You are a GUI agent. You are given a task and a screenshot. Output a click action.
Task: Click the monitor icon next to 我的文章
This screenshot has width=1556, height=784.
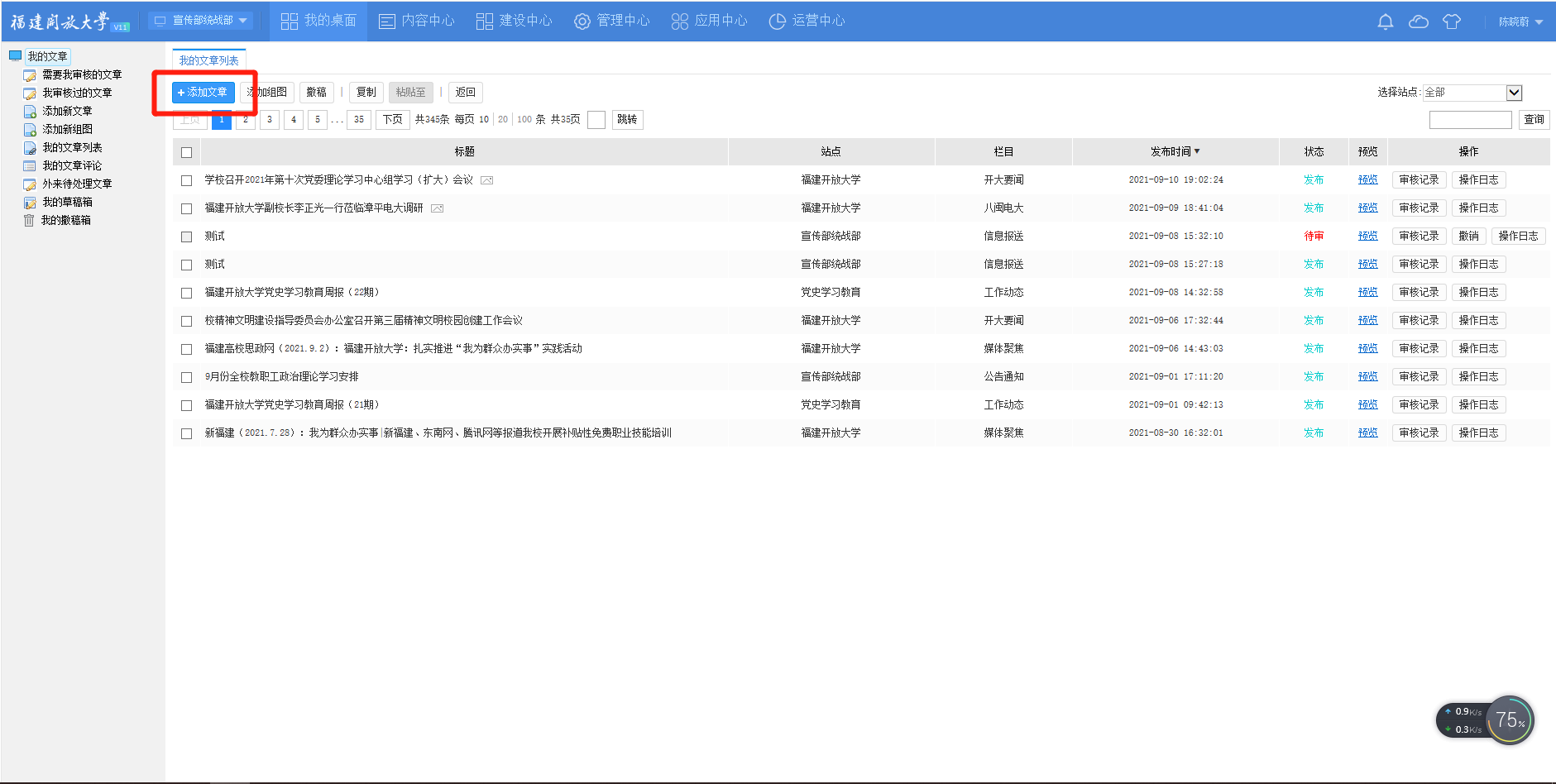pyautogui.click(x=15, y=56)
